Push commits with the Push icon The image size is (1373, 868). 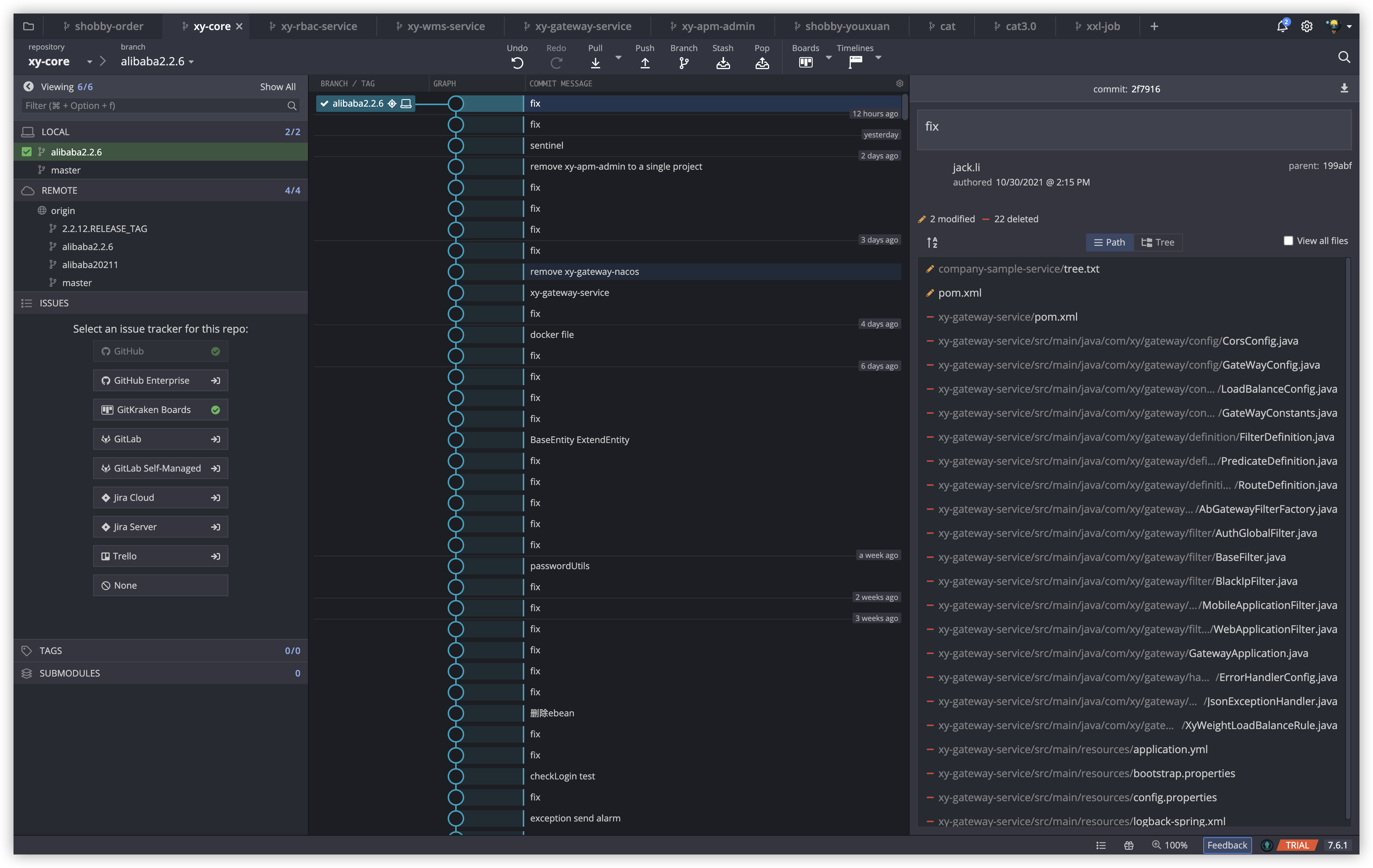[x=645, y=63]
